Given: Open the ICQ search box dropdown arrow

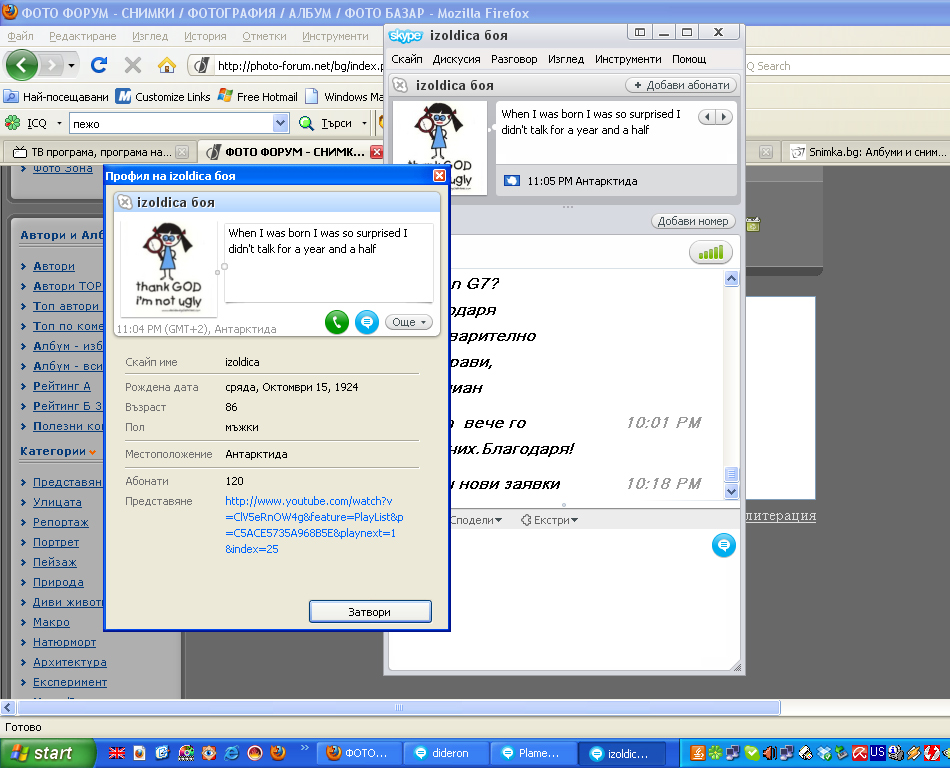Looking at the screenshot, I should [280, 123].
